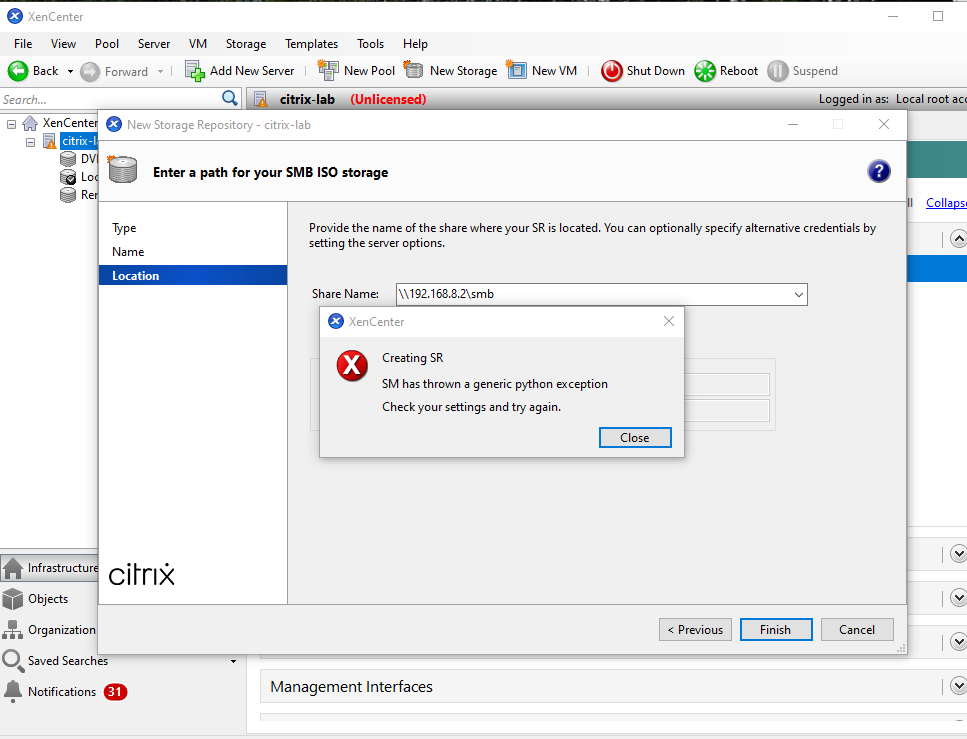Open the Share Name dropdown arrow
Image resolution: width=967 pixels, height=739 pixels.
tap(799, 294)
